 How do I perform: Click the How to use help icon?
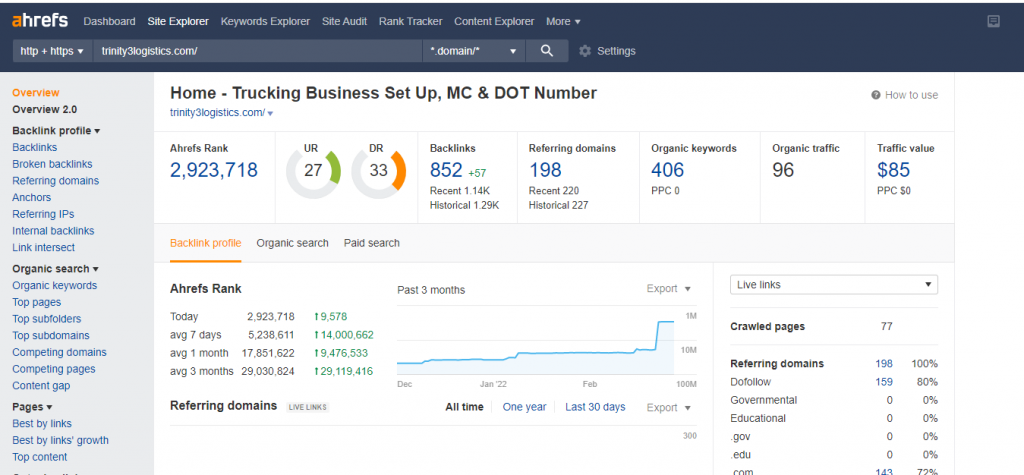pyautogui.click(x=876, y=95)
